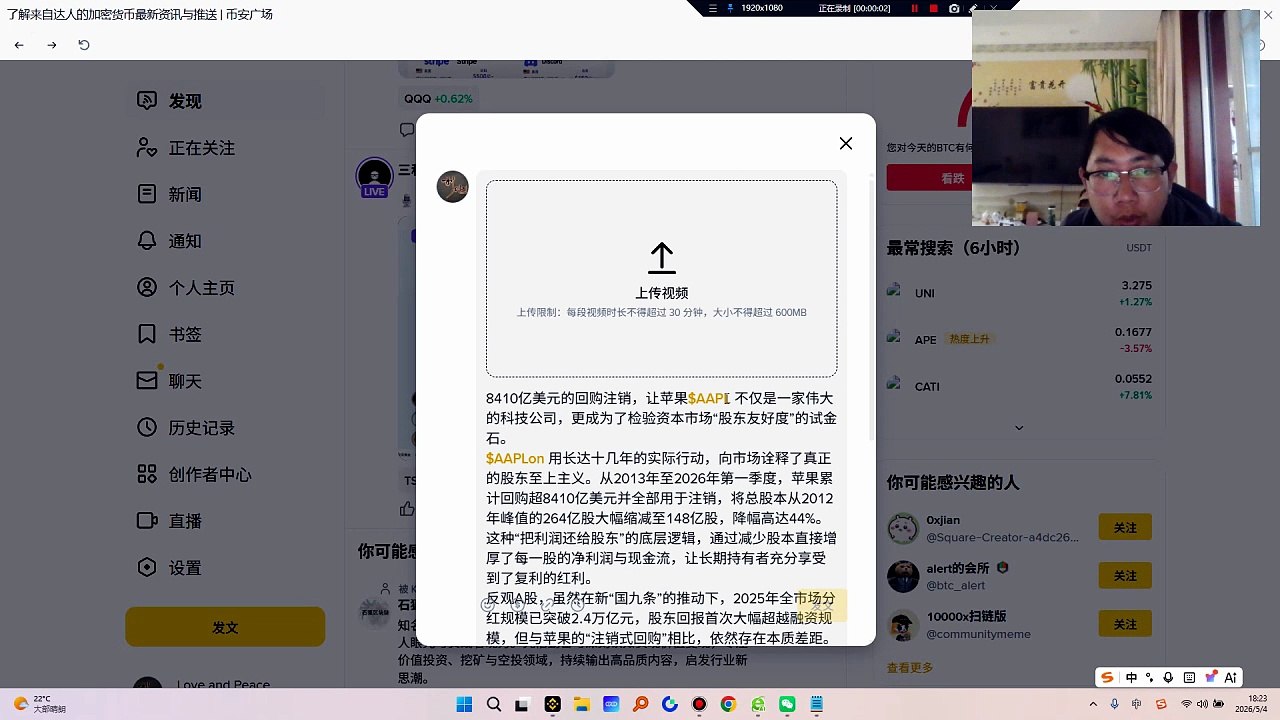1280x720 pixels.
Task: Open the red record app on taskbar
Action: pyautogui.click(x=699, y=704)
